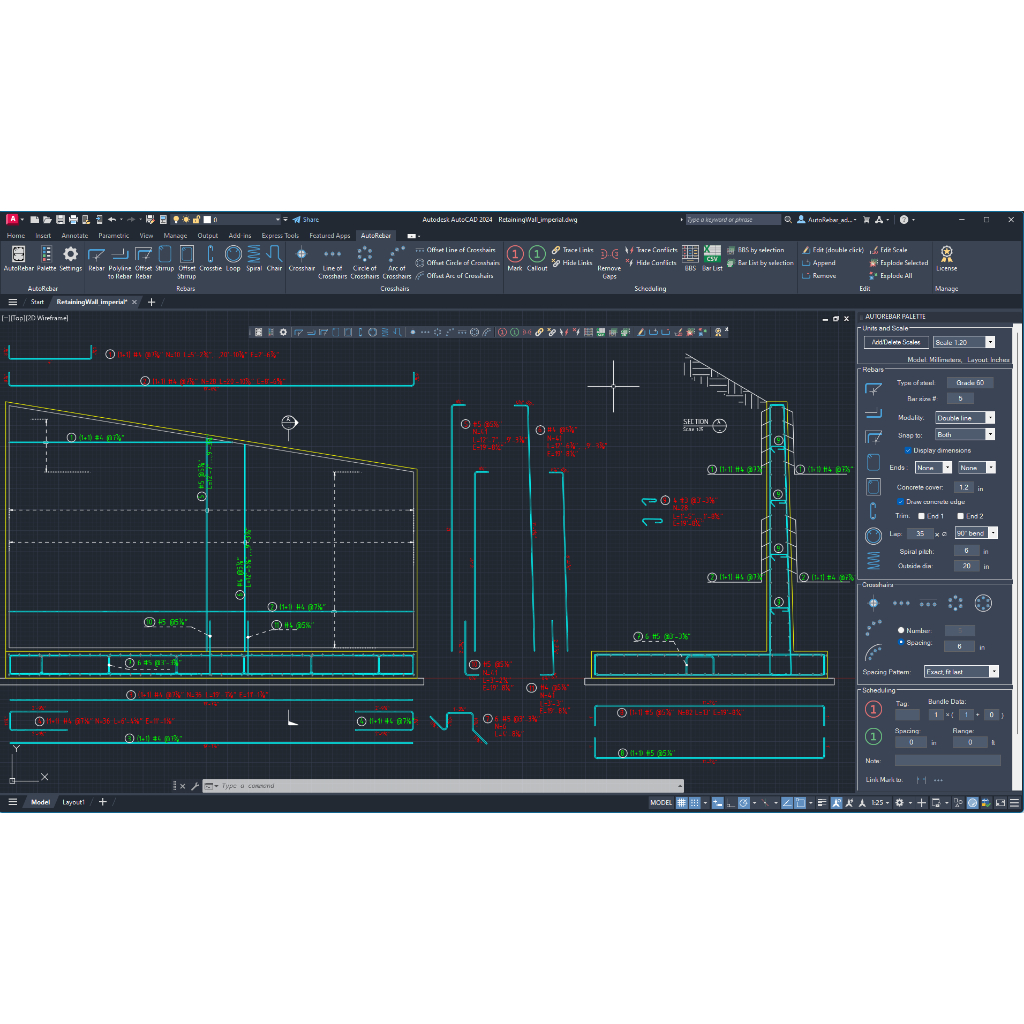Select the Number radio button

coord(901,630)
